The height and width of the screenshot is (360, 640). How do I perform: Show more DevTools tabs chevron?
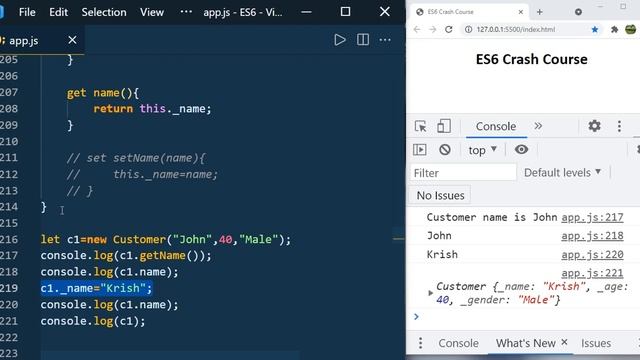tap(538, 126)
